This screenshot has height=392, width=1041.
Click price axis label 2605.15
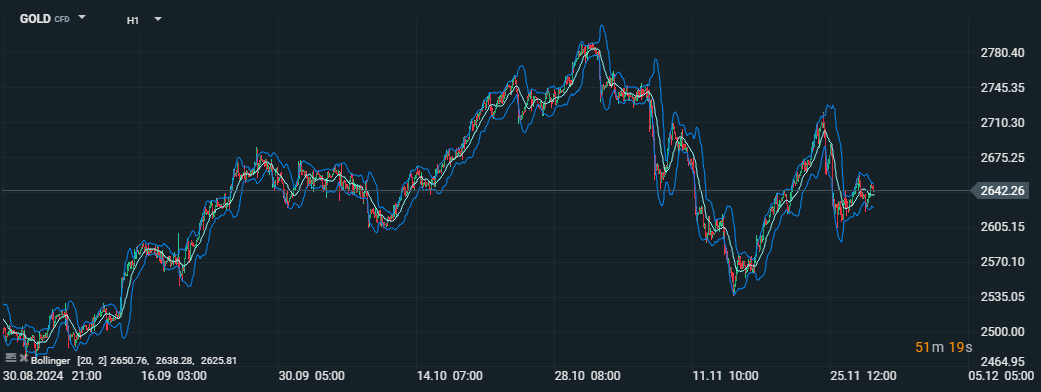coord(1002,227)
